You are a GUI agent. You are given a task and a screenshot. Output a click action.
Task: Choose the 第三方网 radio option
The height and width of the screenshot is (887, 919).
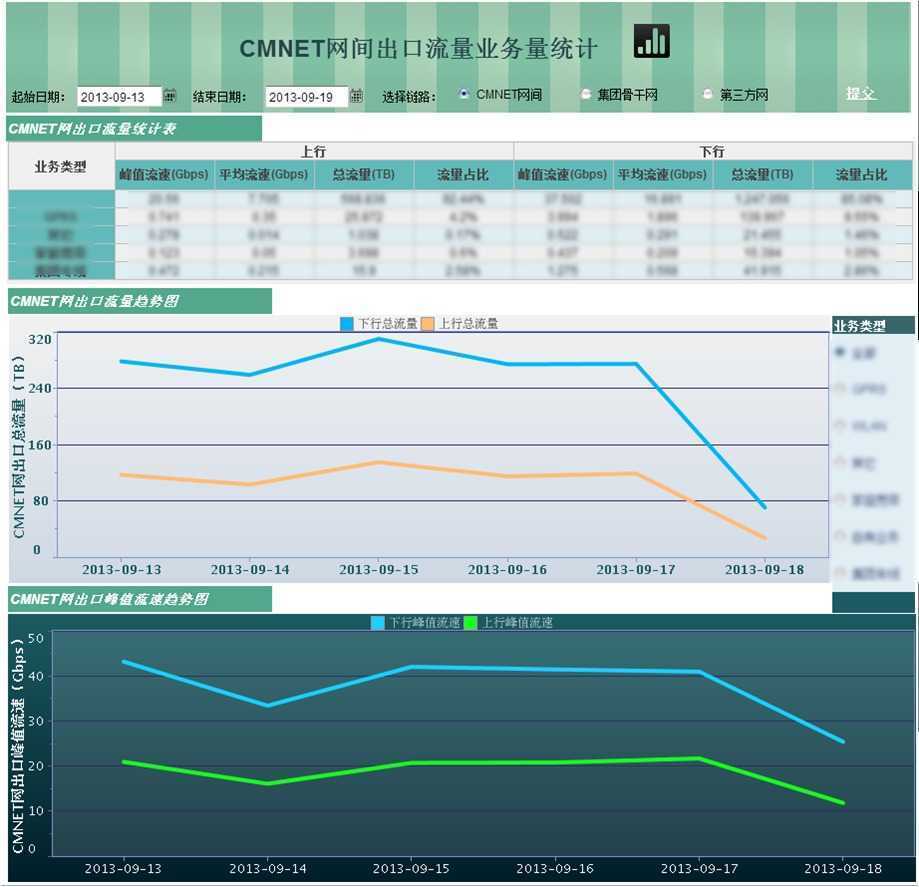click(x=707, y=94)
